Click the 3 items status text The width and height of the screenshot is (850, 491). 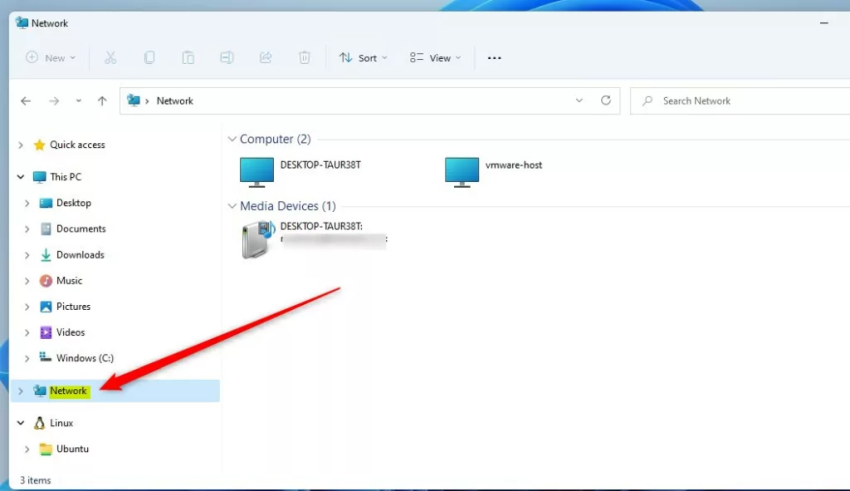(35, 480)
